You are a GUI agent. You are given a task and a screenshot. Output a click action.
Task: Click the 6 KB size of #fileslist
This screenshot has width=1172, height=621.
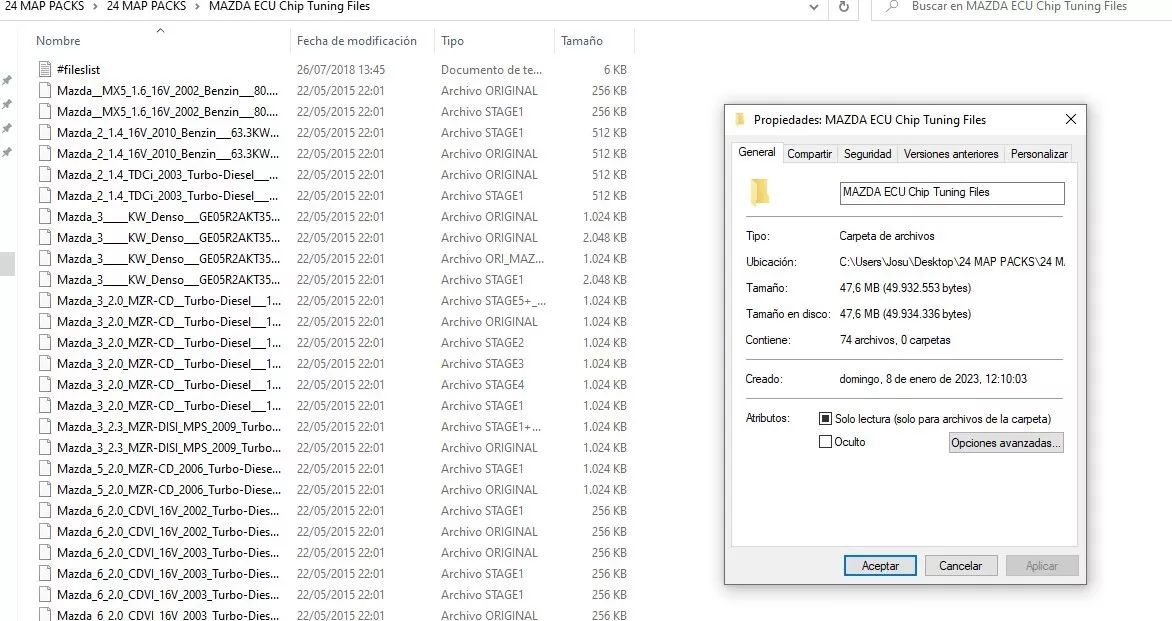click(x=615, y=69)
